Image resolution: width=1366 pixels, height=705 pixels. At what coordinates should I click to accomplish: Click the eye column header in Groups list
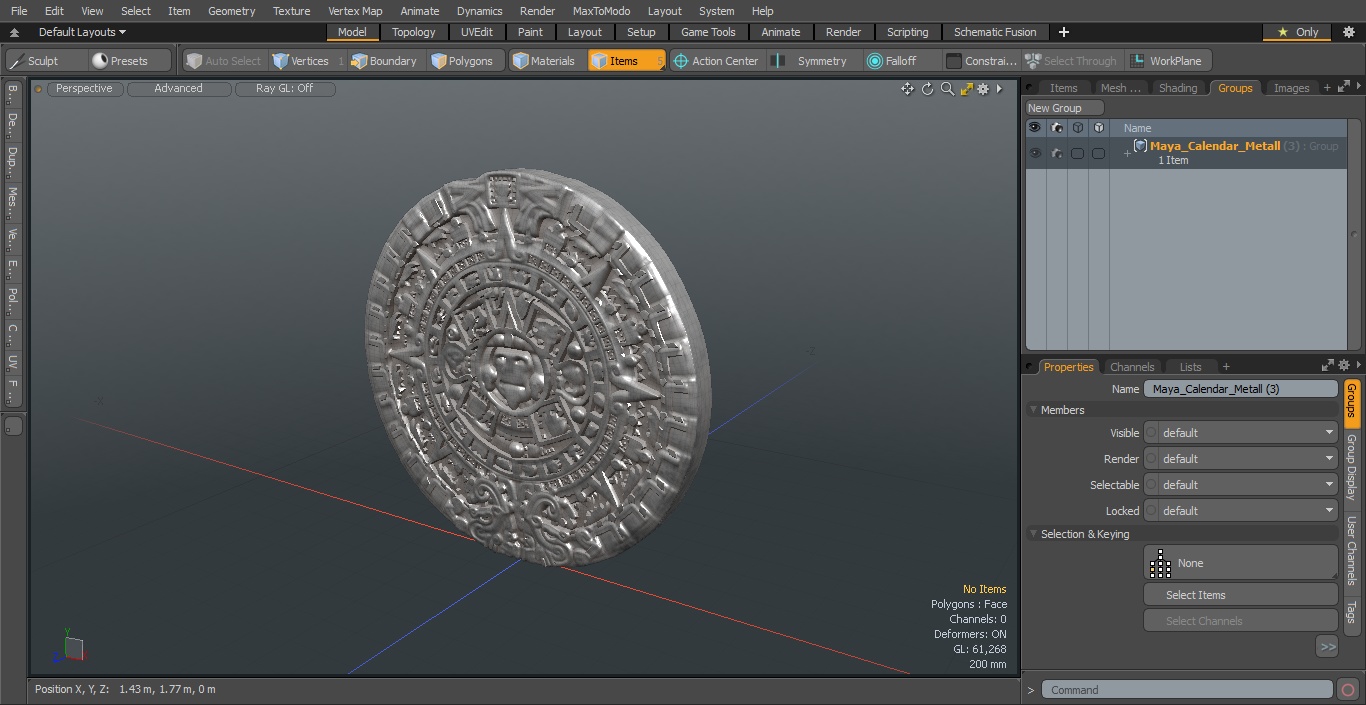click(1035, 128)
